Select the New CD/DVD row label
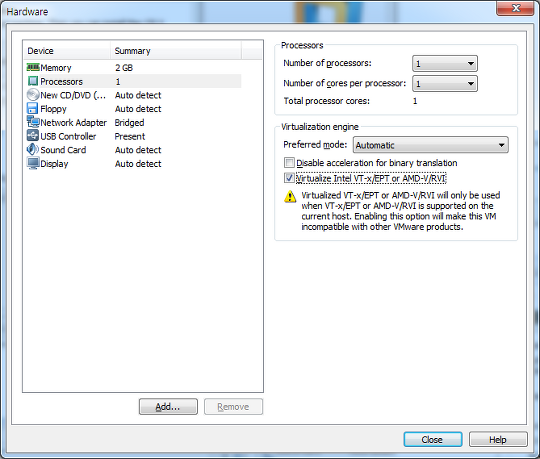Image resolution: width=540 pixels, height=459 pixels. tap(73, 95)
